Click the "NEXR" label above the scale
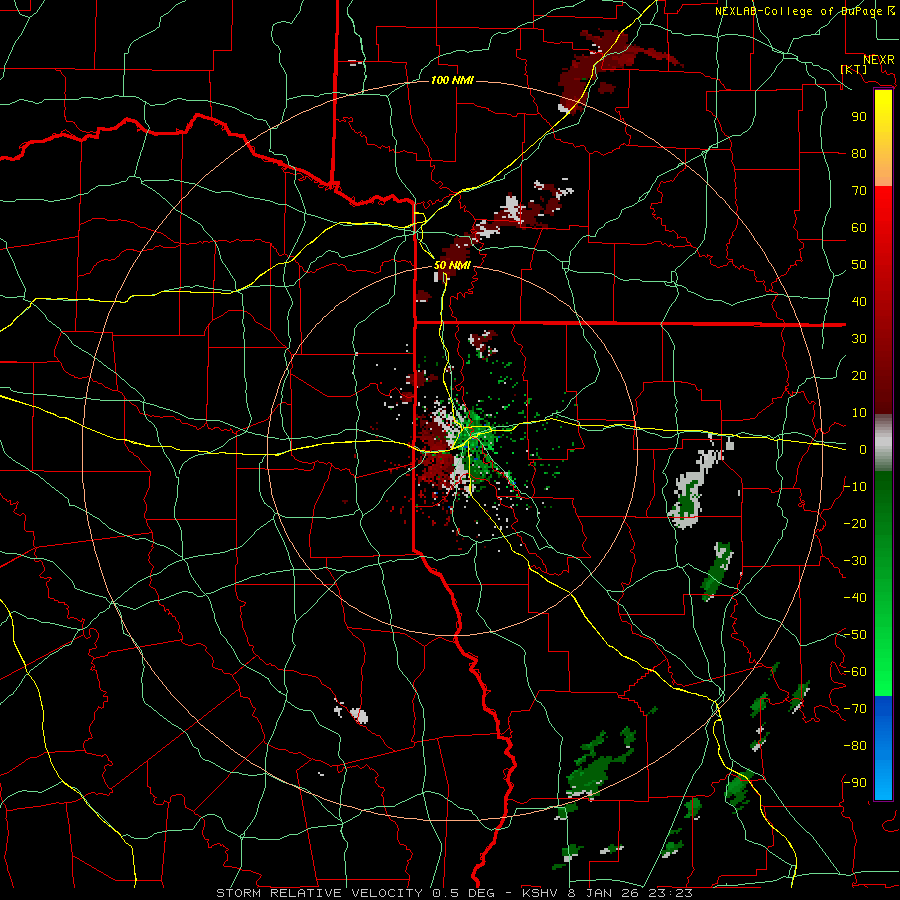 coord(879,60)
